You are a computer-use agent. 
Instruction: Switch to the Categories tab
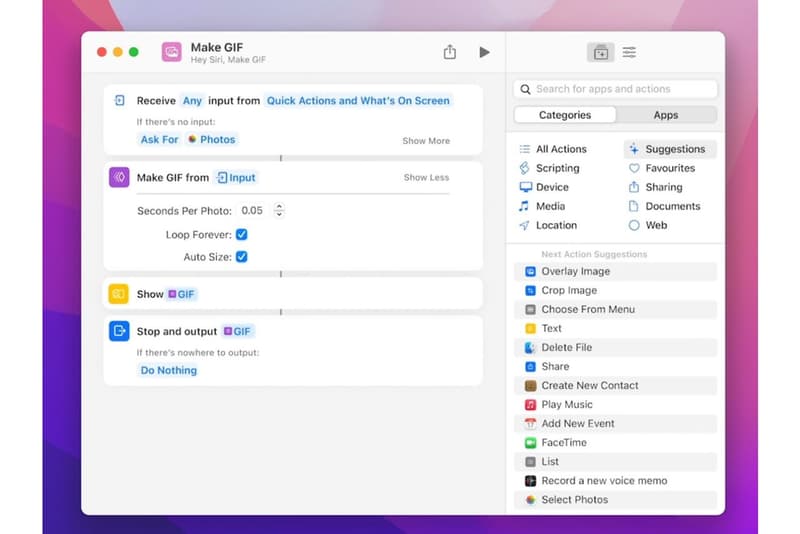(564, 115)
